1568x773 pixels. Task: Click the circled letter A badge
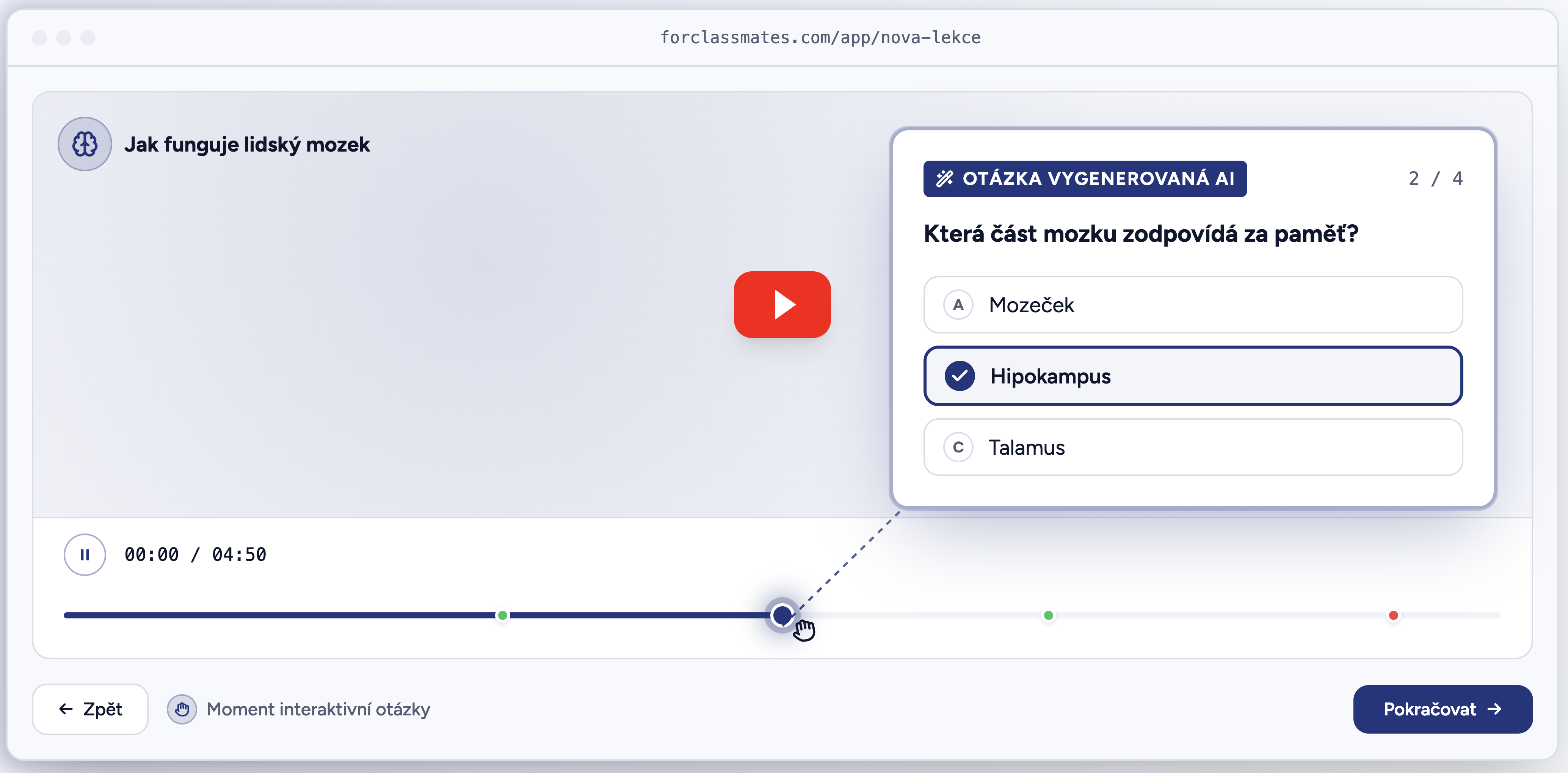click(959, 305)
